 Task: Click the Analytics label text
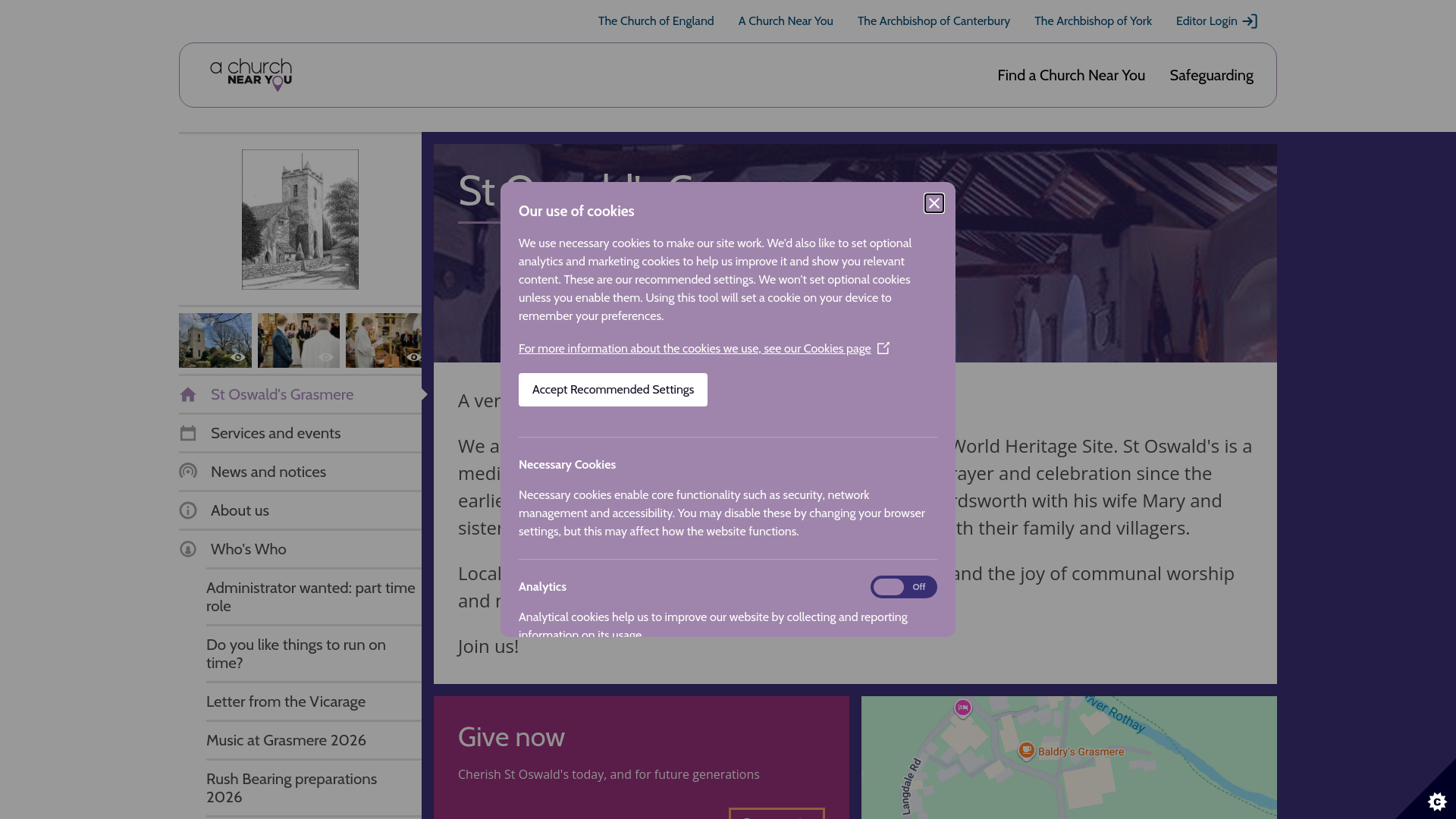point(542,587)
